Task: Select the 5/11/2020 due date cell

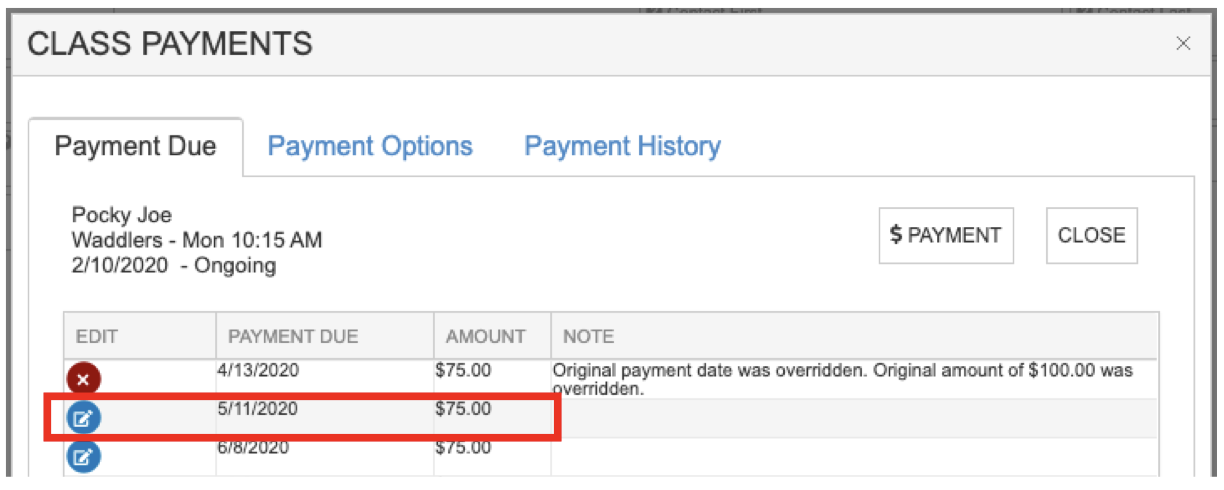Action: coord(258,409)
